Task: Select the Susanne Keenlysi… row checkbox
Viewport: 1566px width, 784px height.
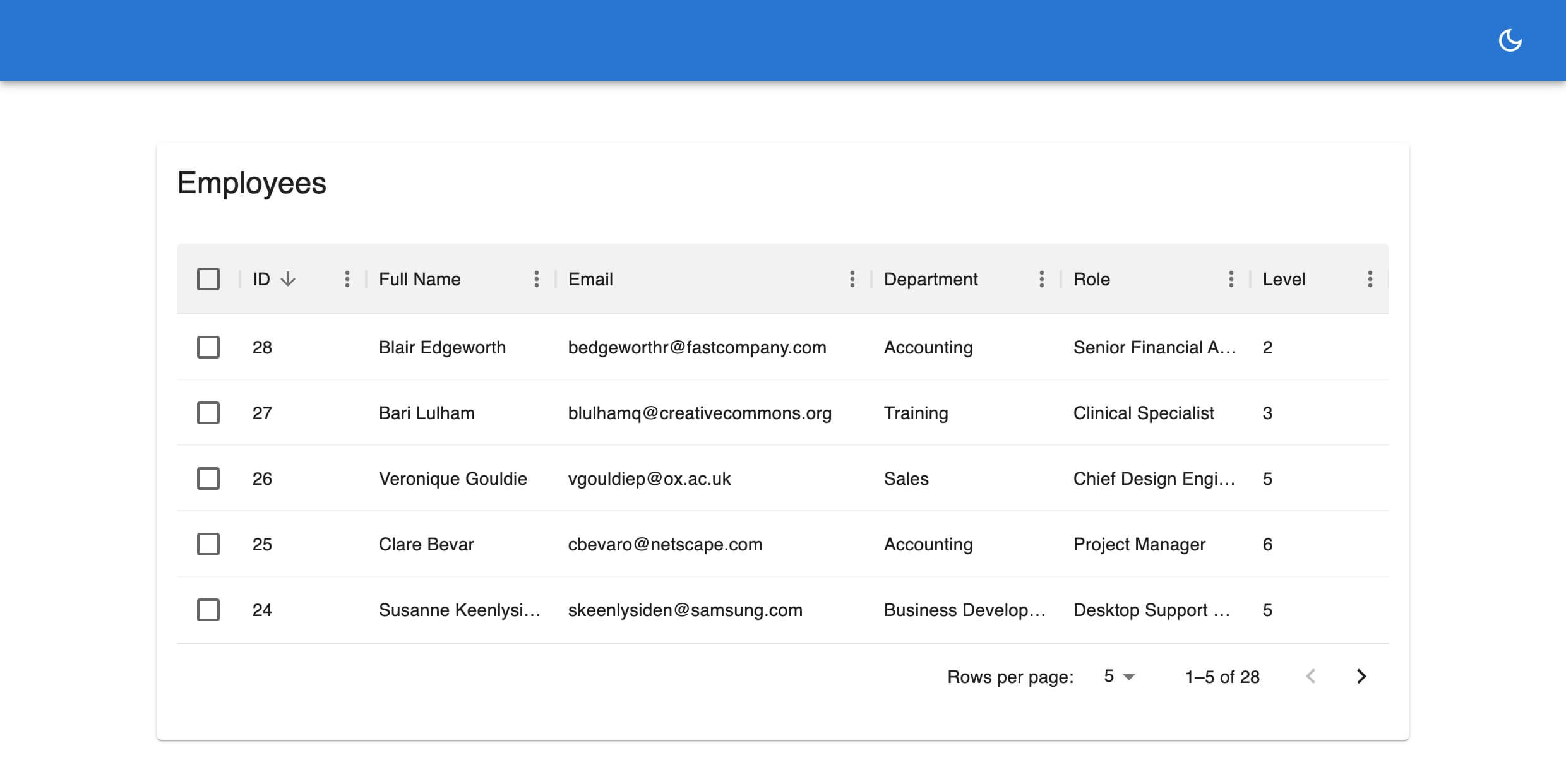Action: [x=208, y=610]
